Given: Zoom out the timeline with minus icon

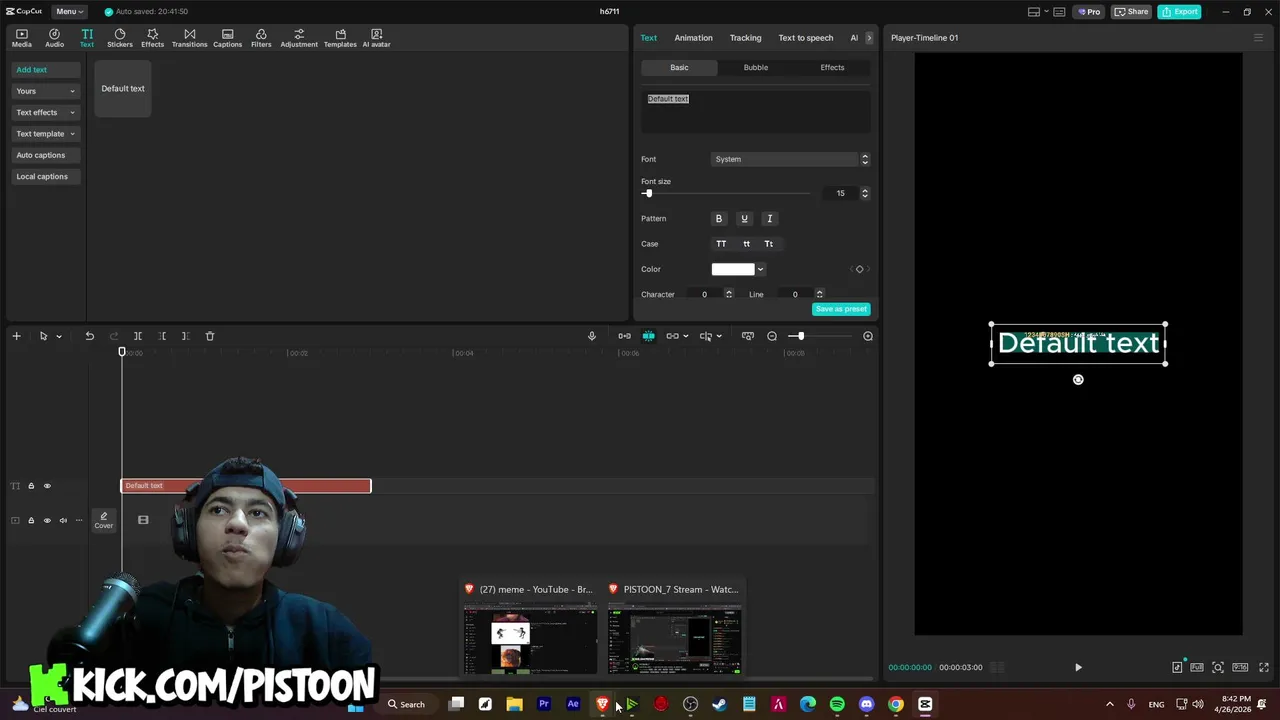Looking at the screenshot, I should coord(772,336).
